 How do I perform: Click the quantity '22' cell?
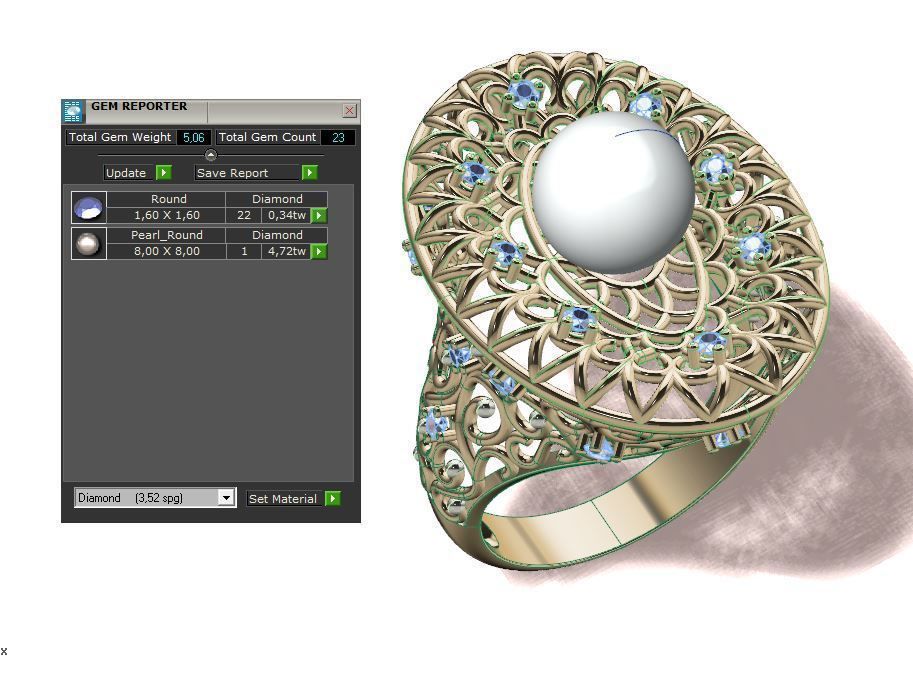click(x=244, y=215)
